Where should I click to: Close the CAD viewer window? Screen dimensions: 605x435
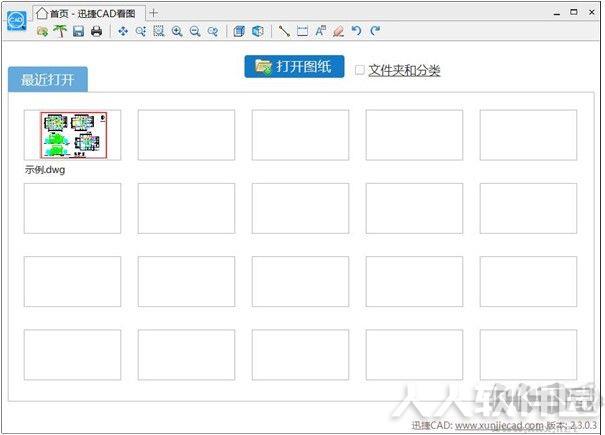tap(591, 12)
